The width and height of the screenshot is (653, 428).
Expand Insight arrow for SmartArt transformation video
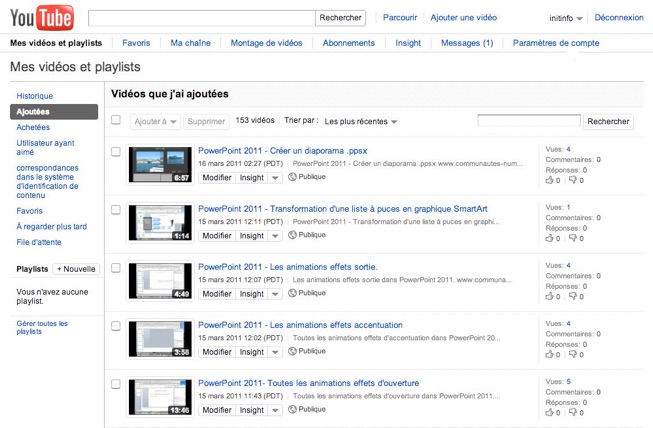click(275, 236)
